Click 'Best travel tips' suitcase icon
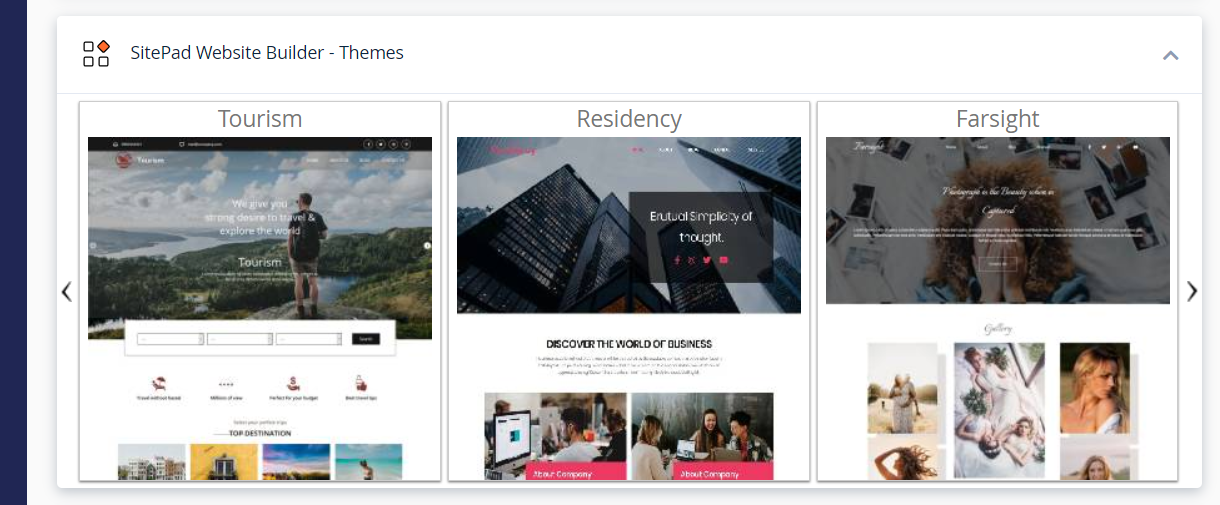 tap(360, 383)
